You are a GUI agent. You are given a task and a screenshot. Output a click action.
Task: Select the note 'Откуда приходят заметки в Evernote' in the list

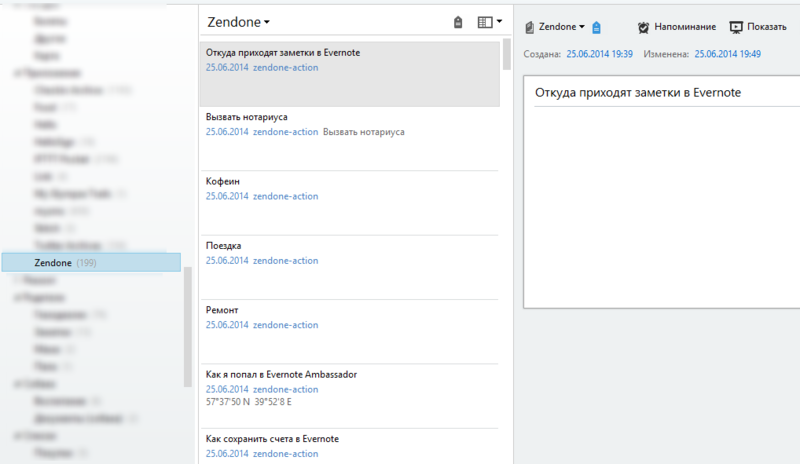(x=350, y=75)
